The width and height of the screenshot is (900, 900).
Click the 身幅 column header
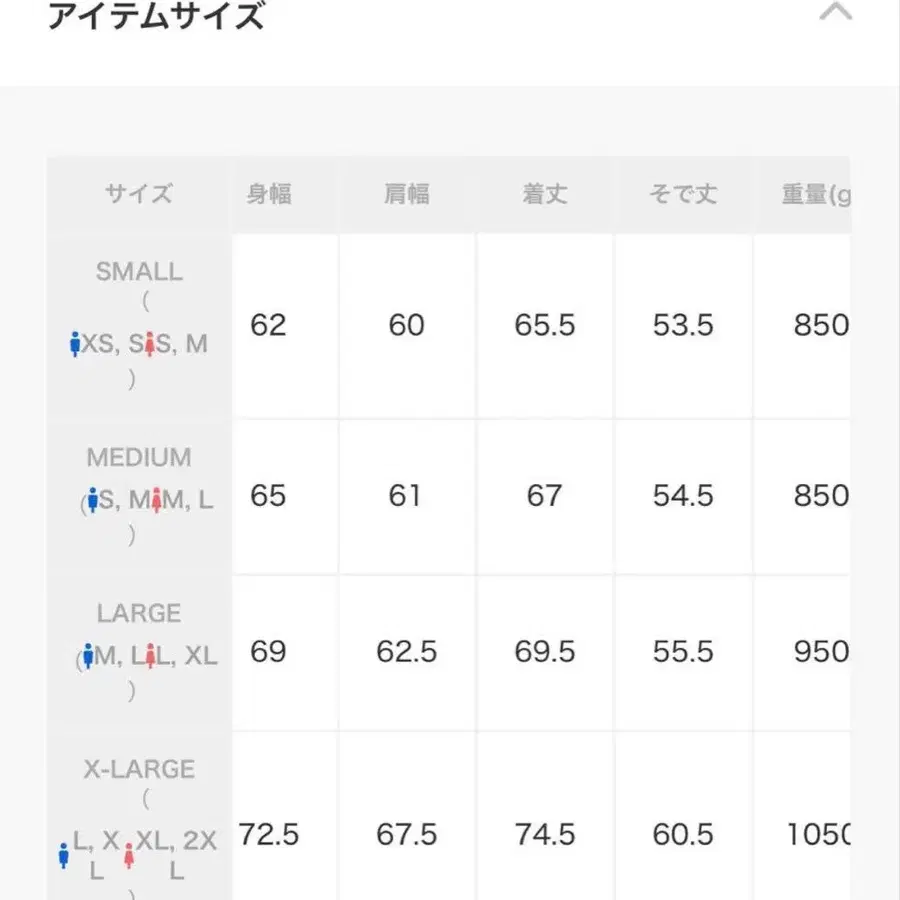268,194
